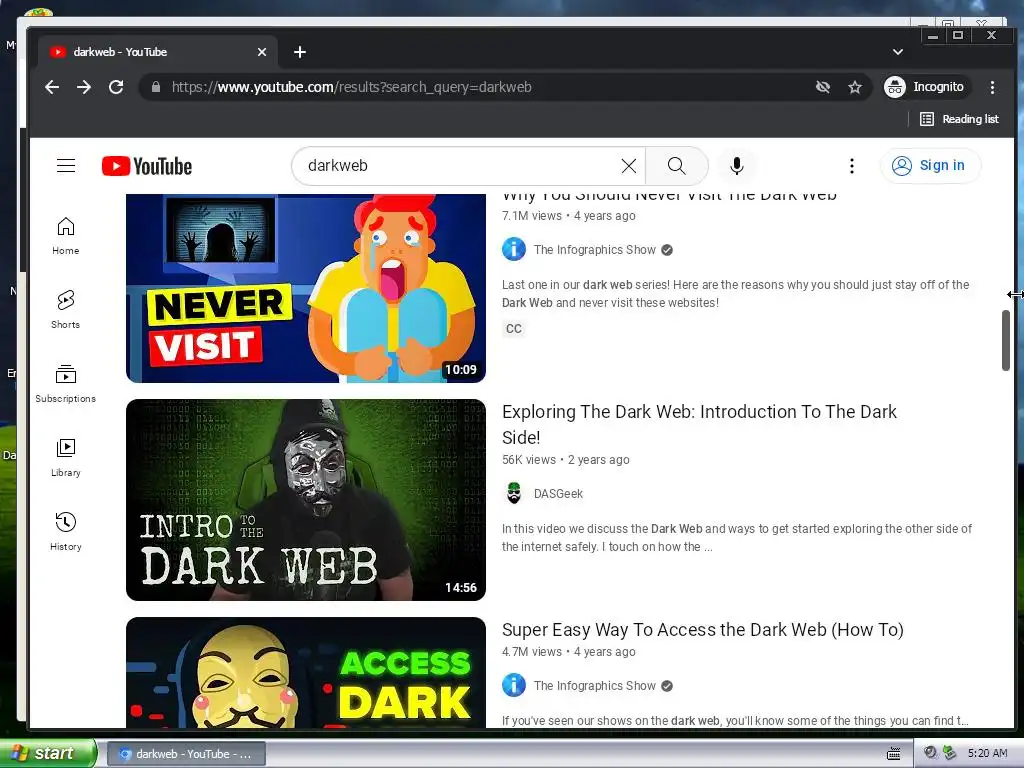Click "7.1M views • 4 years ago" text

(568, 216)
